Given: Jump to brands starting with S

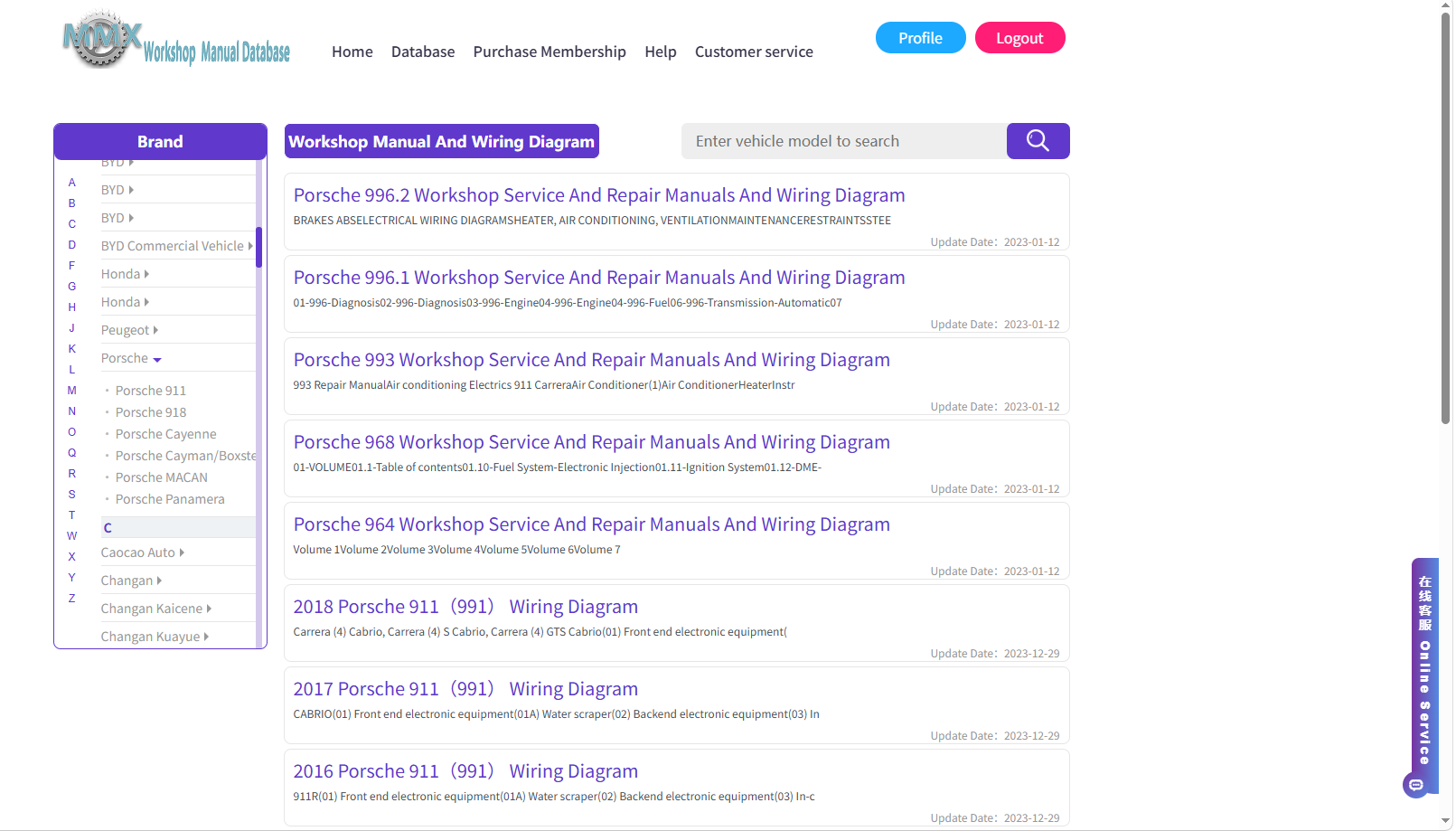Looking at the screenshot, I should [72, 495].
